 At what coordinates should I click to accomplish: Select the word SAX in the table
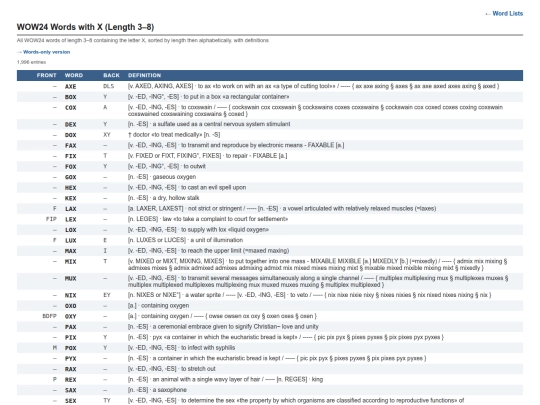coord(71,390)
